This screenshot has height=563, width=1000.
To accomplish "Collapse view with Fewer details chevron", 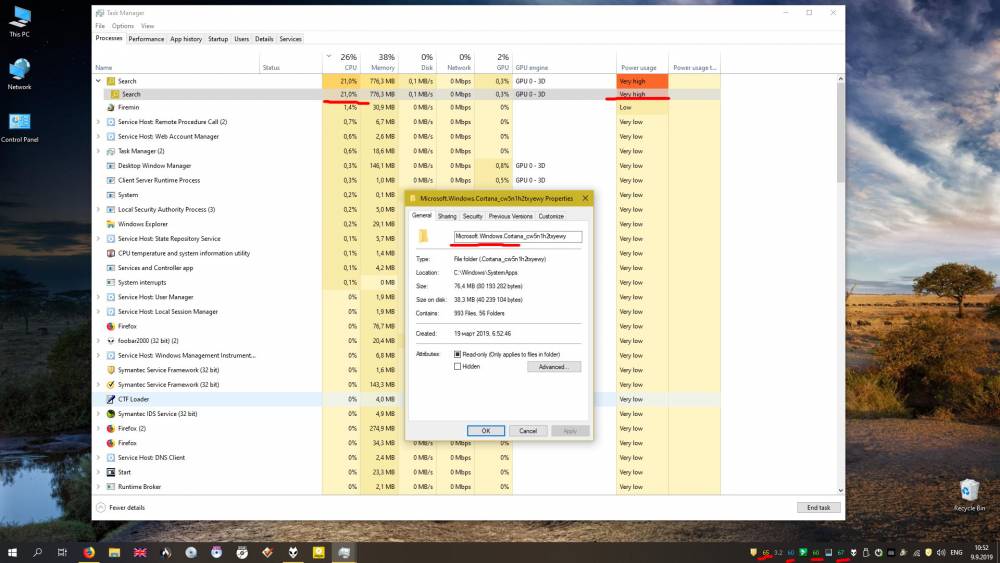I will coord(101,508).
